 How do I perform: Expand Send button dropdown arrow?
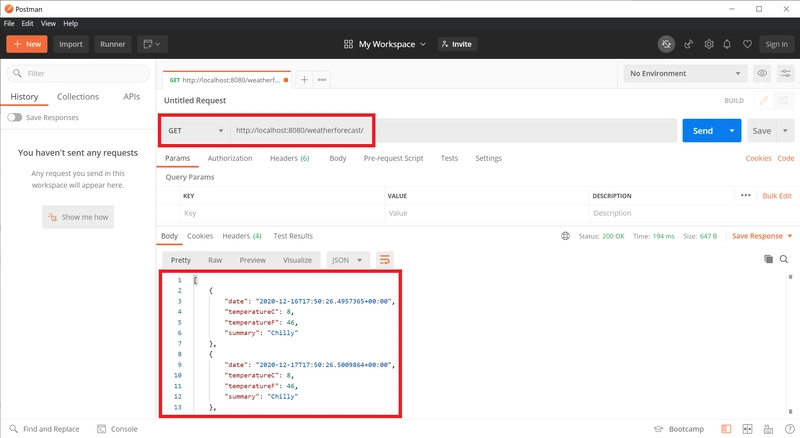732,131
